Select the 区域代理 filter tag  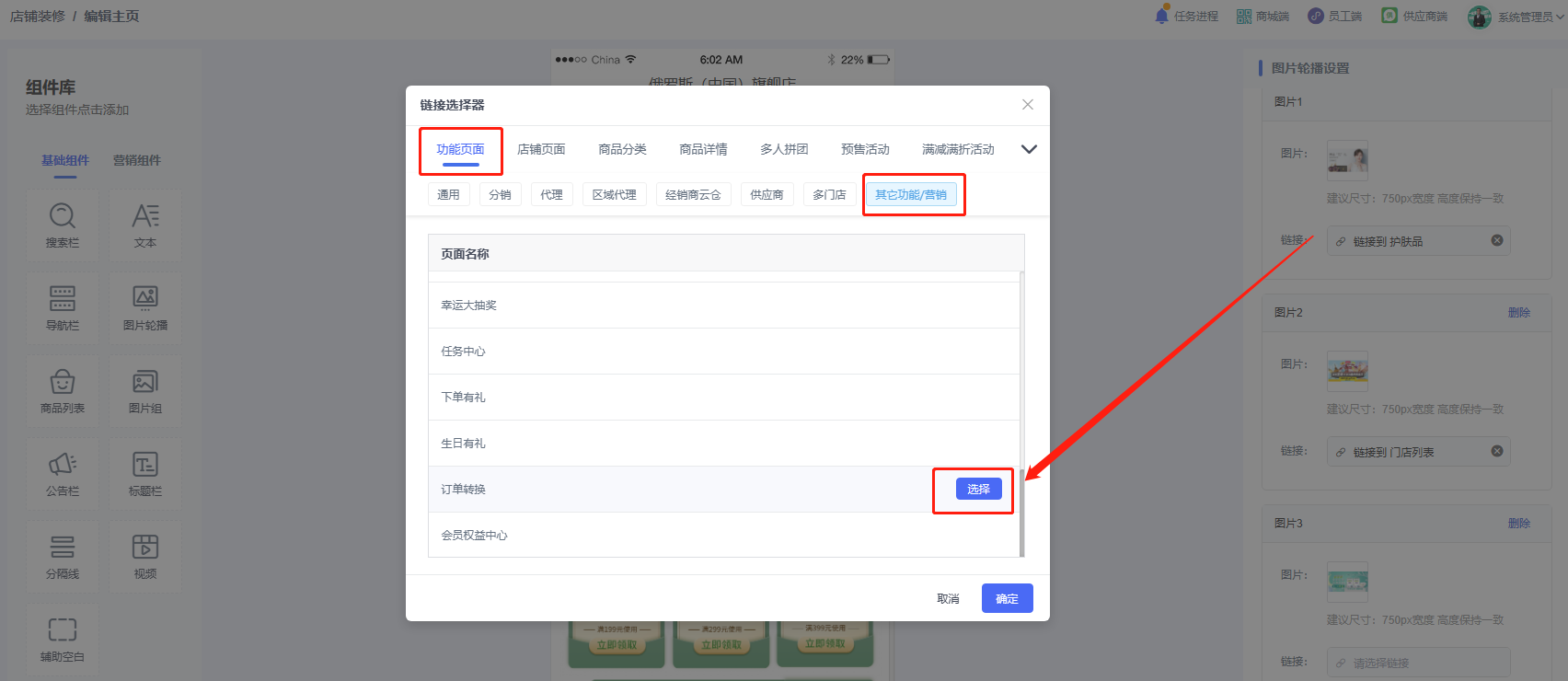click(614, 194)
